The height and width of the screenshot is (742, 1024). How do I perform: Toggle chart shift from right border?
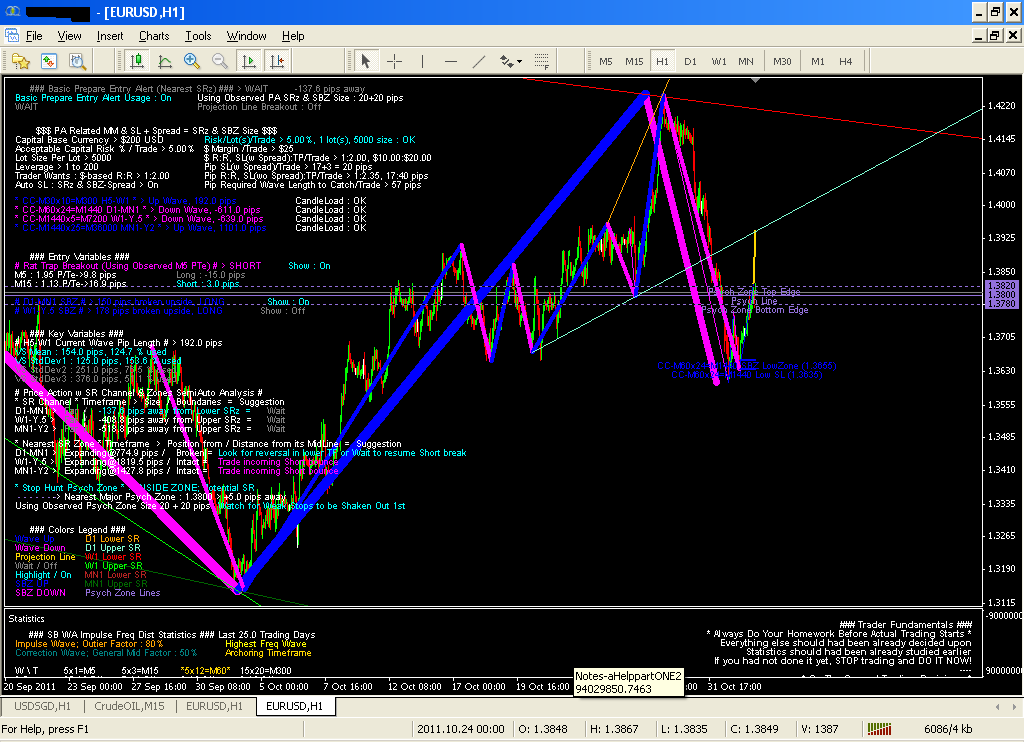pyautogui.click(x=277, y=61)
